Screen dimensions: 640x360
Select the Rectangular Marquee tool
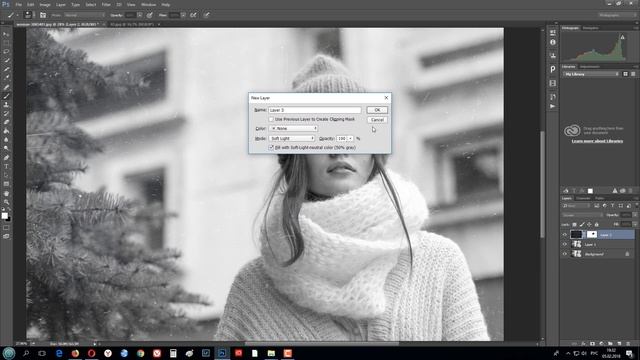tap(6, 43)
